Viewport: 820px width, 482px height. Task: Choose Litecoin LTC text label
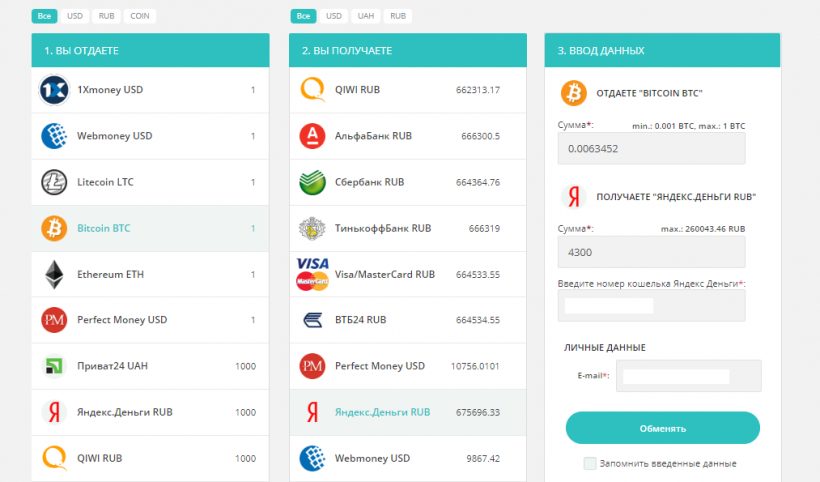coord(105,182)
